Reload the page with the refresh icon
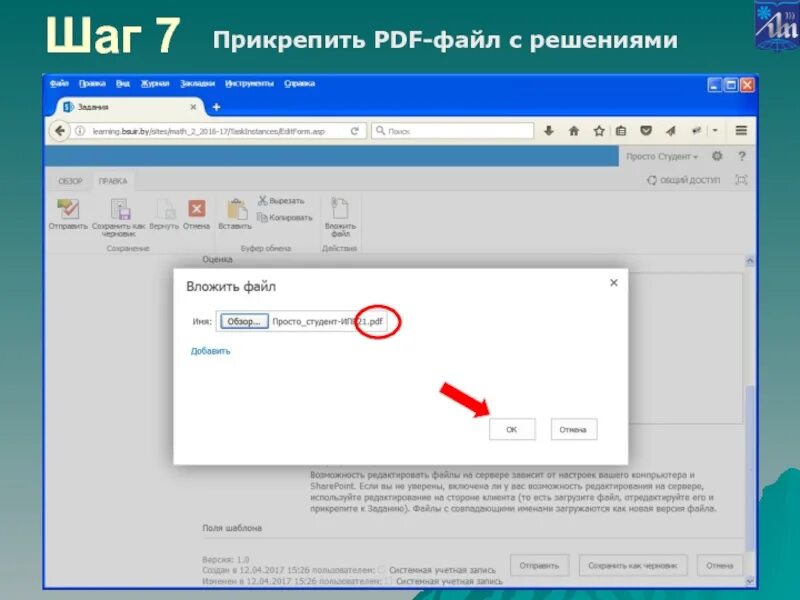Screen dimensions: 800x600 tap(355, 131)
